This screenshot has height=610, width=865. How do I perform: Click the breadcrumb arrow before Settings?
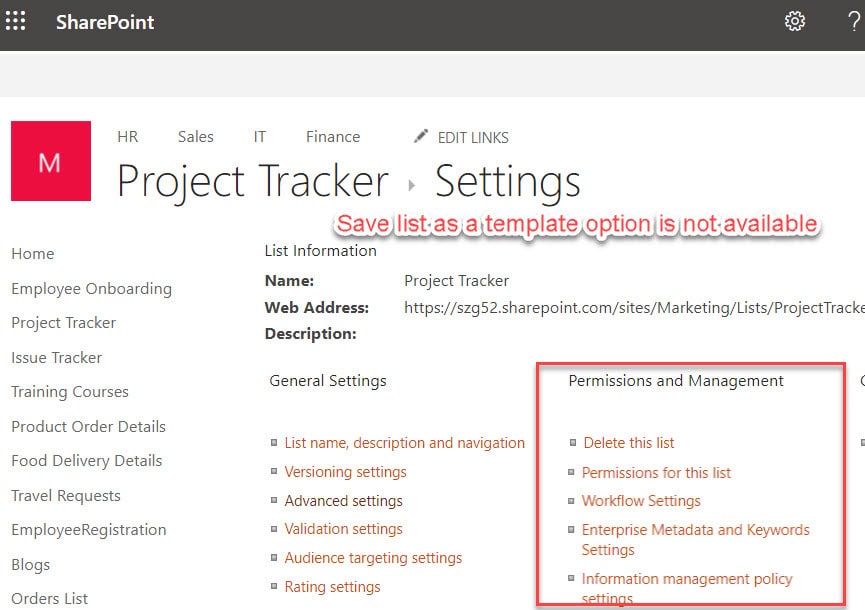[x=412, y=185]
